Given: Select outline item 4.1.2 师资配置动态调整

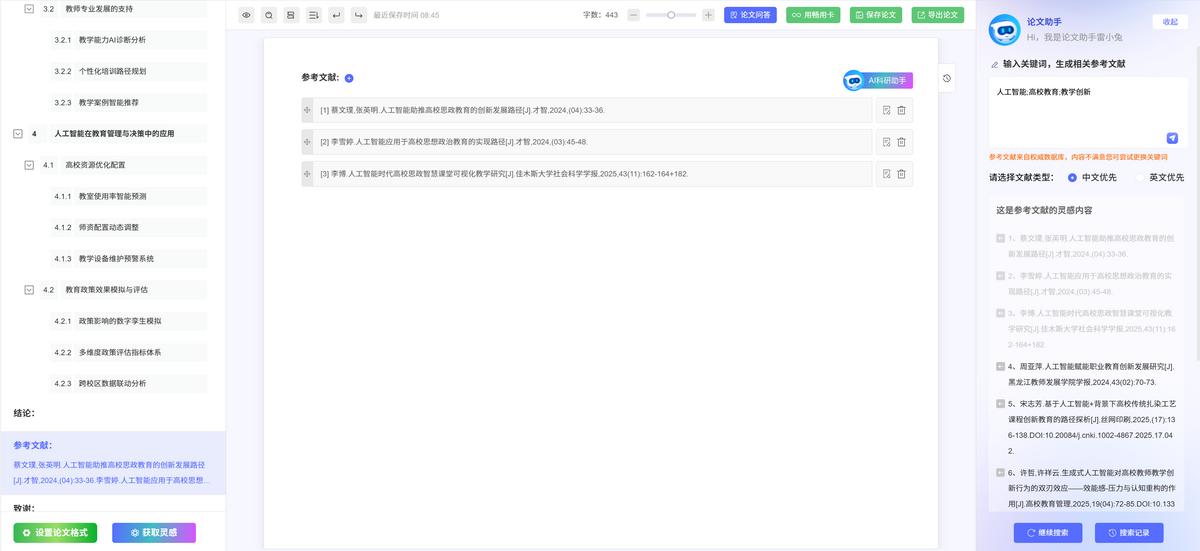Looking at the screenshot, I should click(127, 227).
